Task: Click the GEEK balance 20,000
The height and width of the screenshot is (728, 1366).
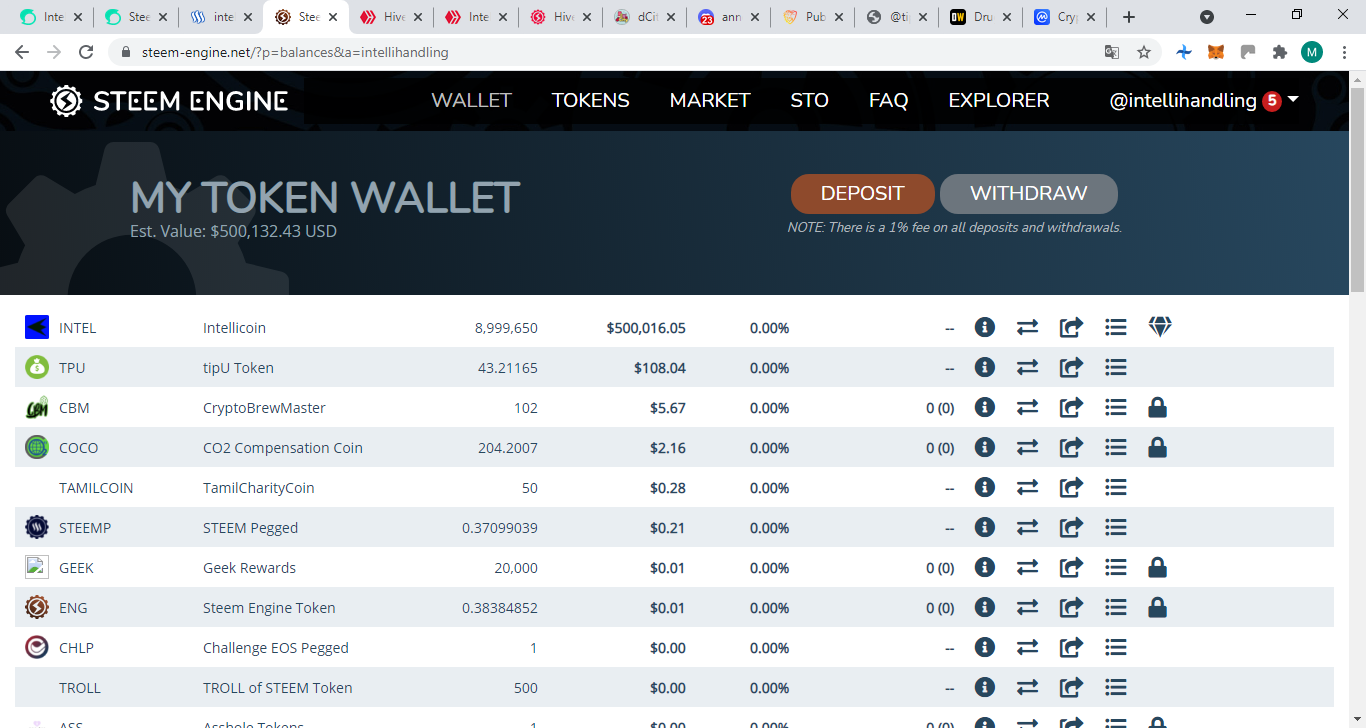Action: 516,568
